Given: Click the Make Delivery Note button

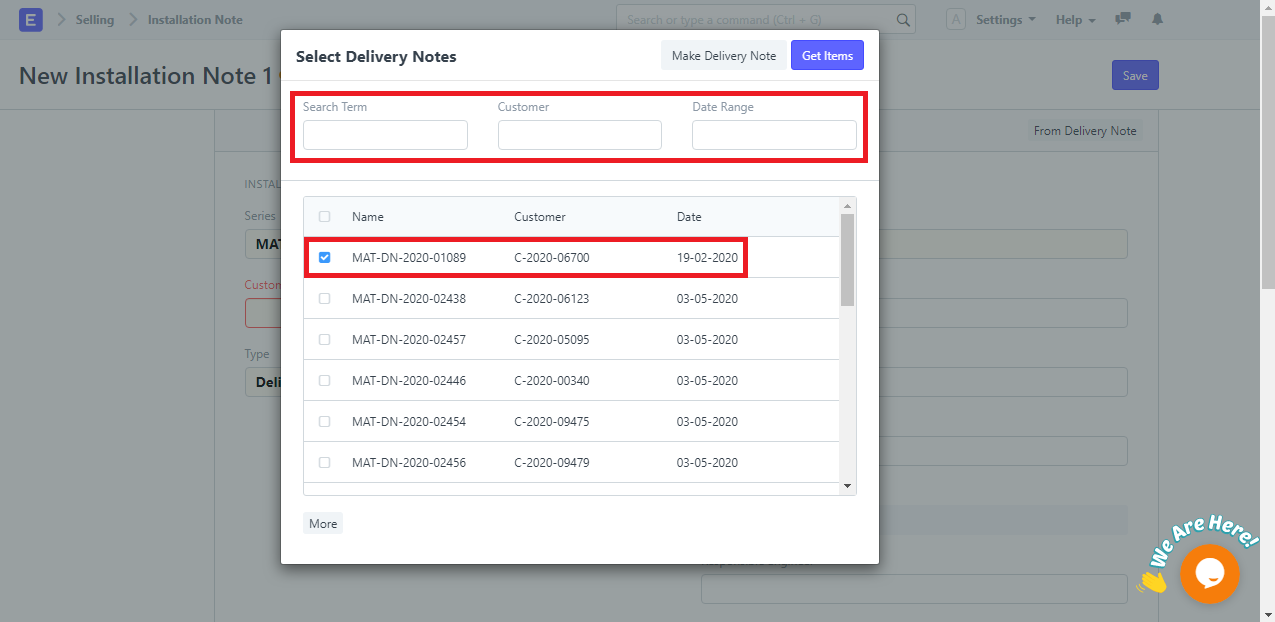Looking at the screenshot, I should pyautogui.click(x=724, y=56).
